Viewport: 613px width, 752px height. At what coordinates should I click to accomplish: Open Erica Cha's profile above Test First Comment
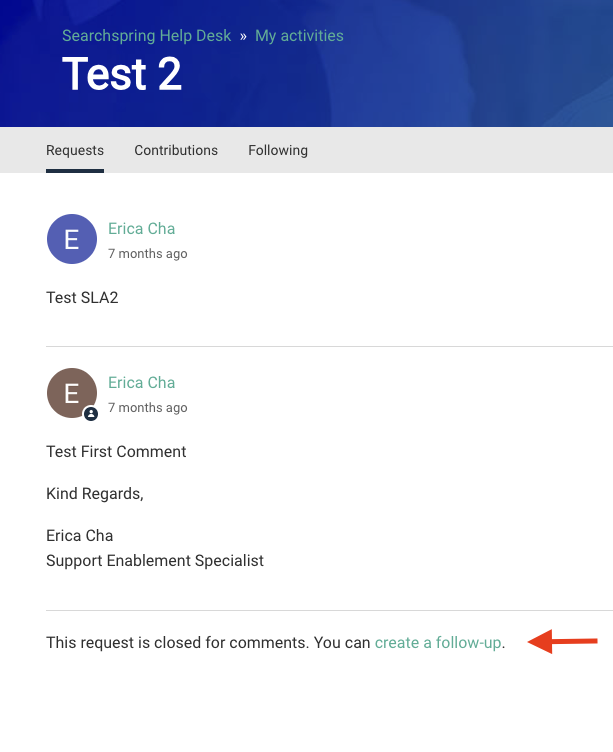(x=141, y=383)
